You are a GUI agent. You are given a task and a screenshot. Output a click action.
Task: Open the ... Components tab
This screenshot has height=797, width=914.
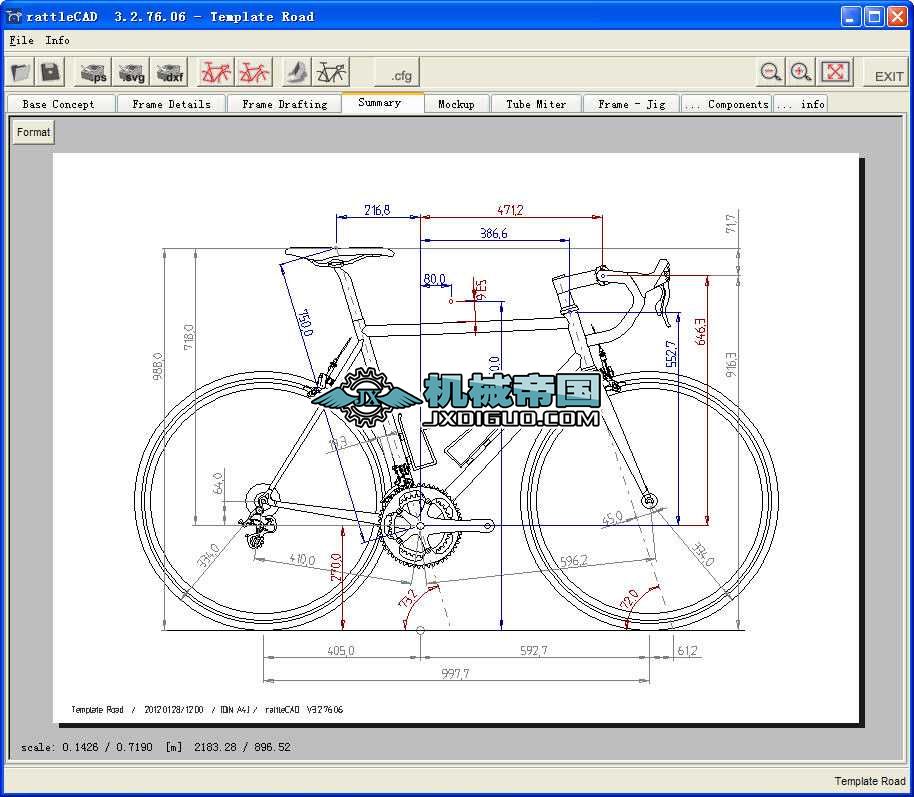[x=726, y=104]
